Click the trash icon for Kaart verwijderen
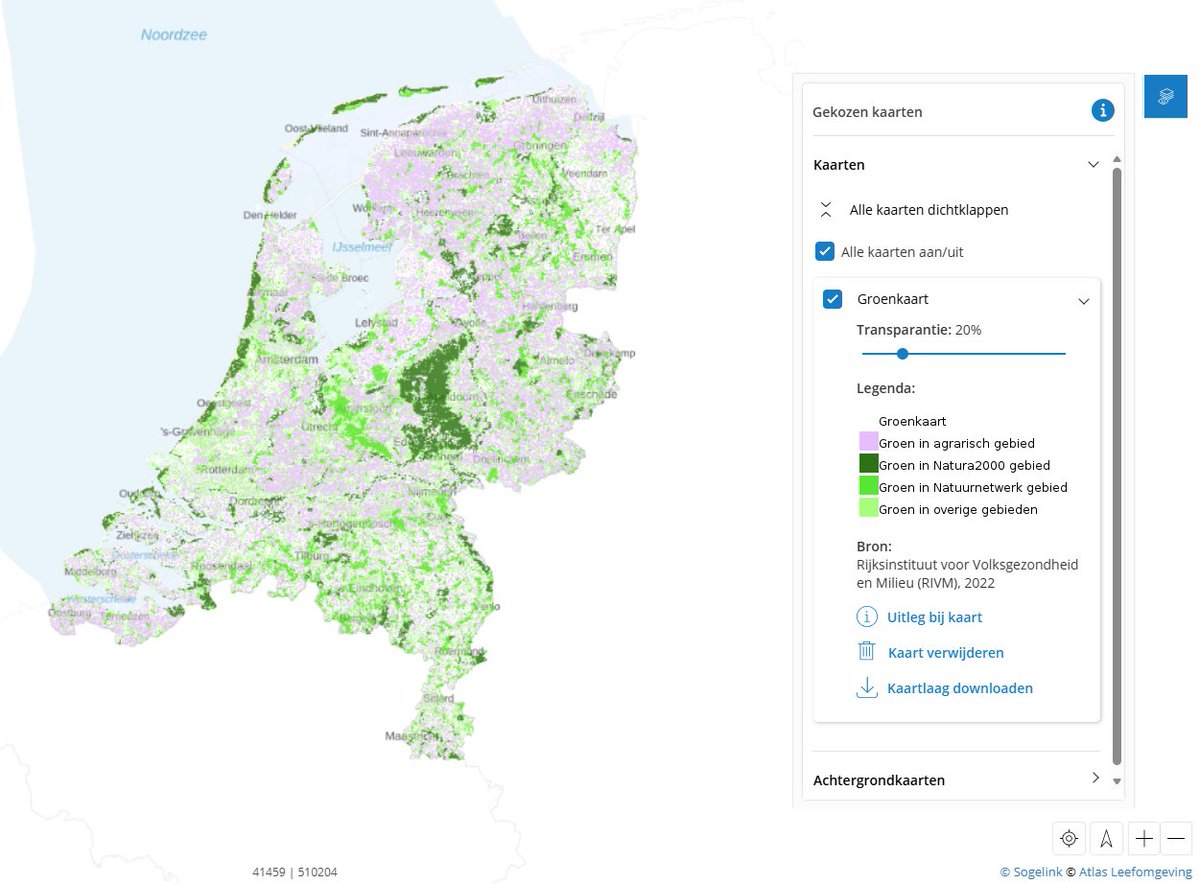The height and width of the screenshot is (884, 1200). click(x=865, y=651)
